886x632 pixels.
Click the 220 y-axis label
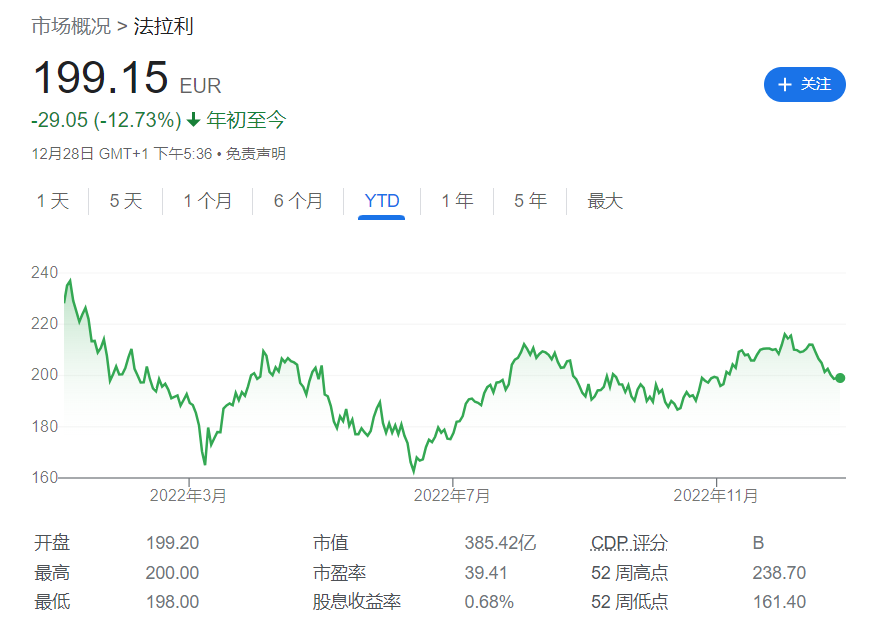point(45,324)
